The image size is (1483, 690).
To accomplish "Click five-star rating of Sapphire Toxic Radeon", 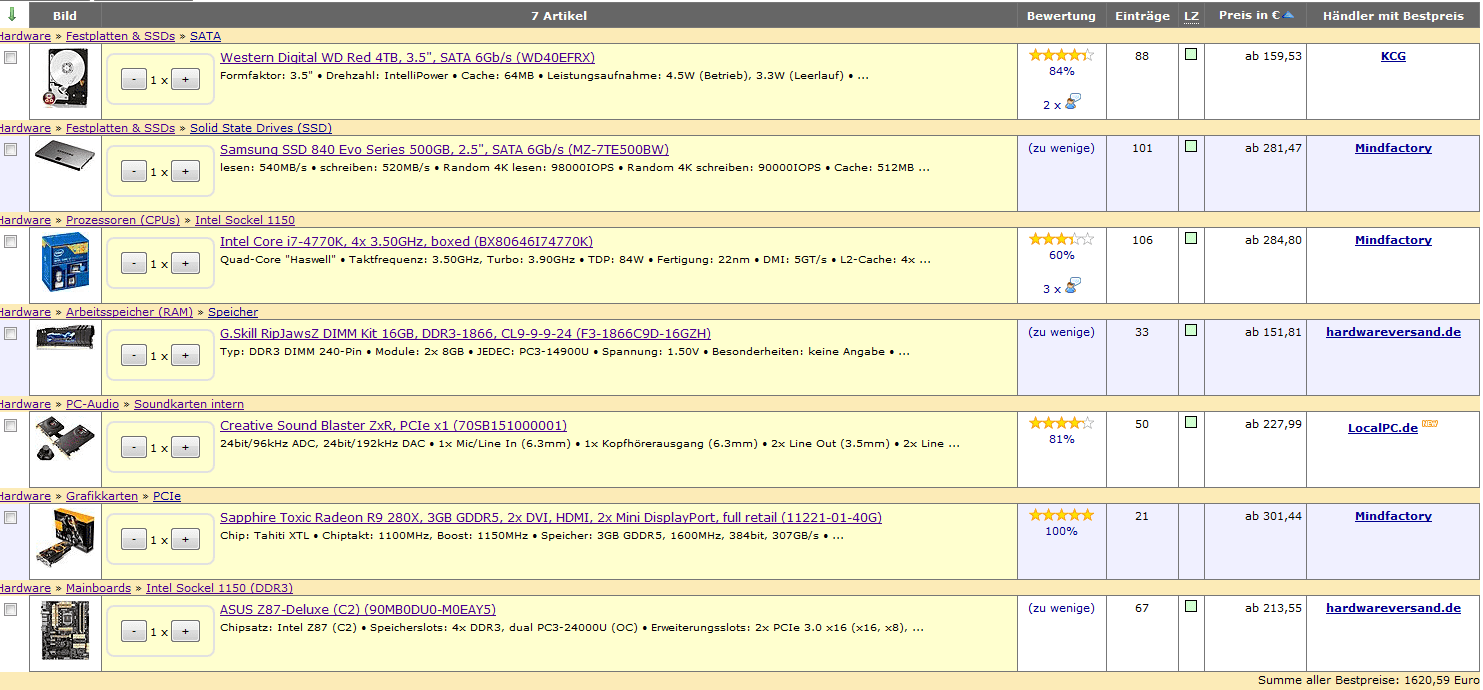I will [x=1061, y=515].
